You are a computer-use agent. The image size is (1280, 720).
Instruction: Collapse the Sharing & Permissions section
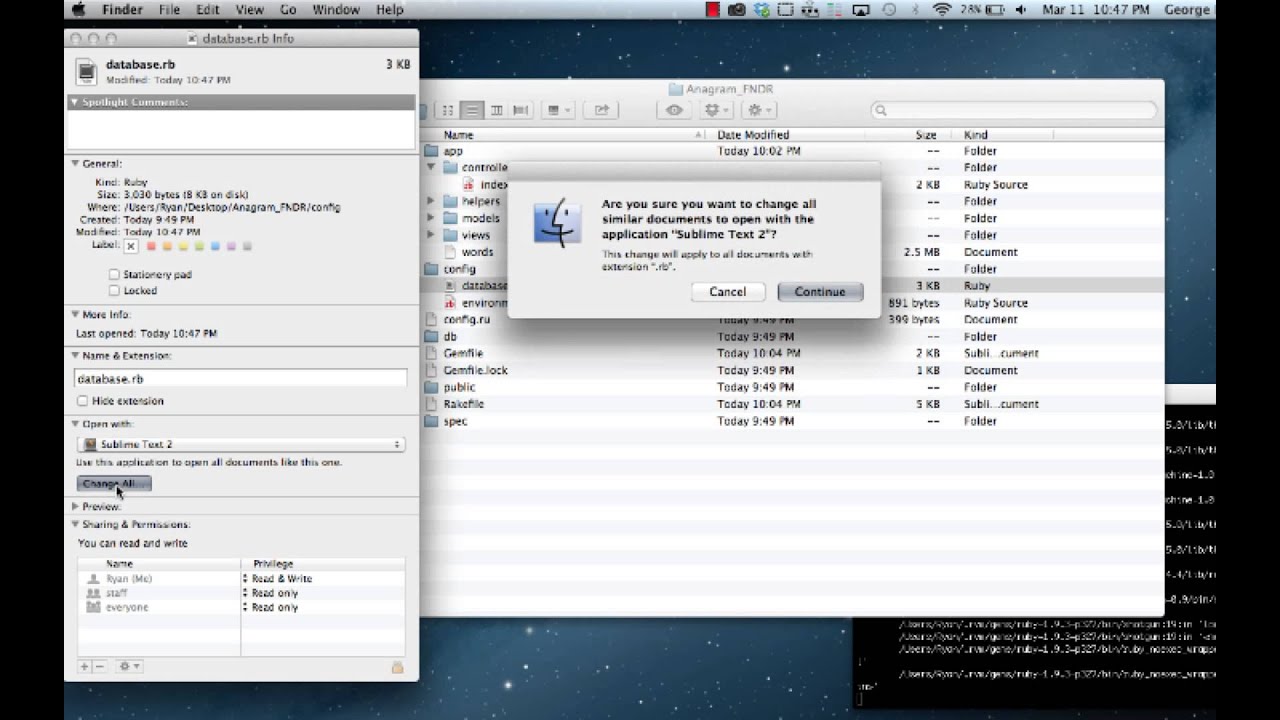[x=75, y=524]
